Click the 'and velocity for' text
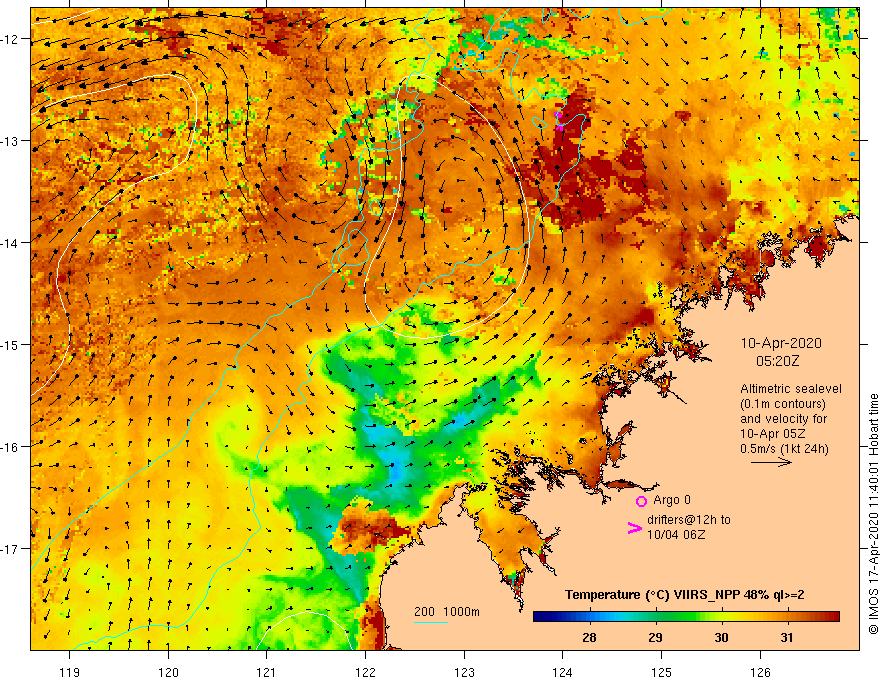 tap(783, 419)
